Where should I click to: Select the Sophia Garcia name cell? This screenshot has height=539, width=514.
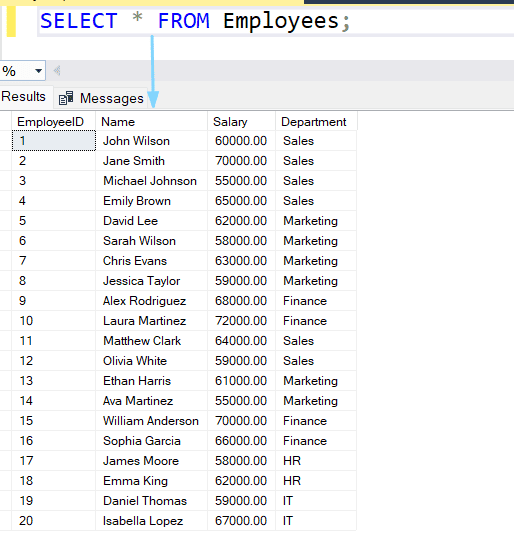click(x=152, y=441)
